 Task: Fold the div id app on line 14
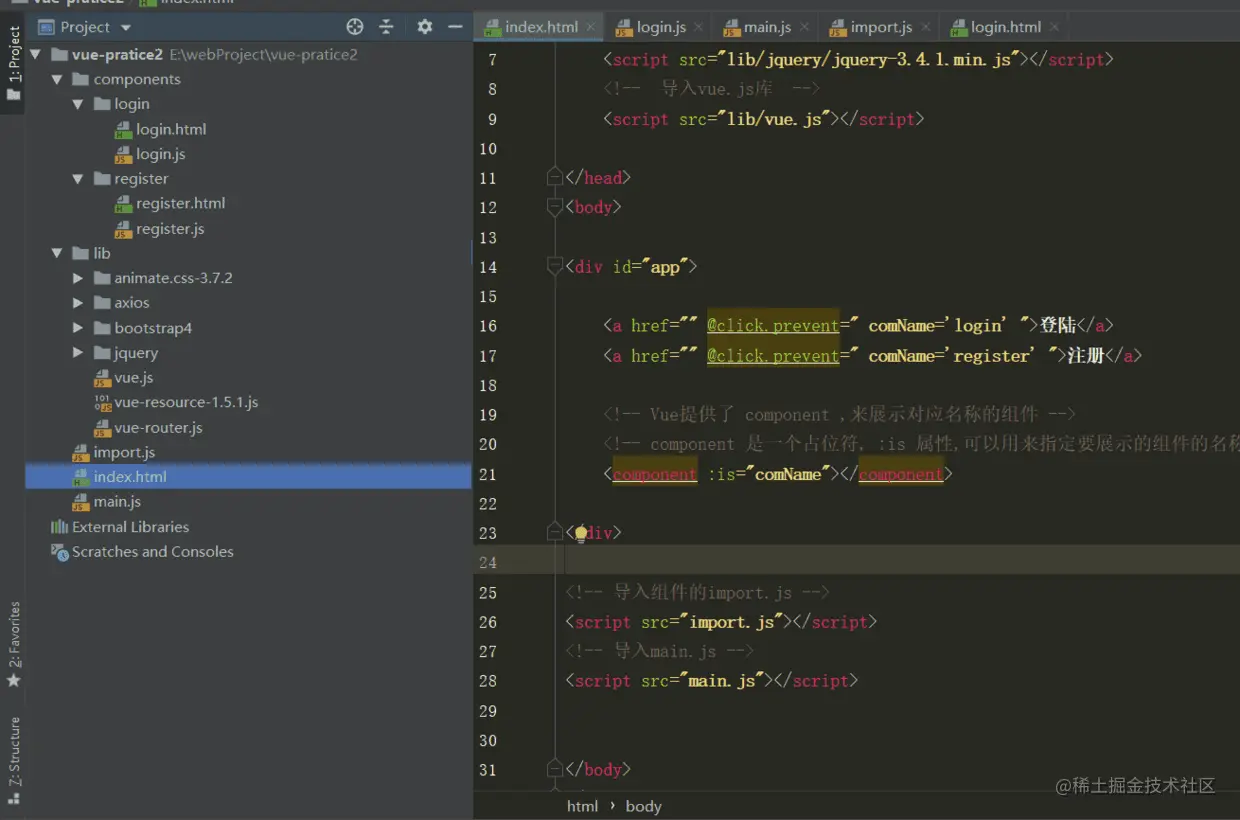(x=555, y=267)
